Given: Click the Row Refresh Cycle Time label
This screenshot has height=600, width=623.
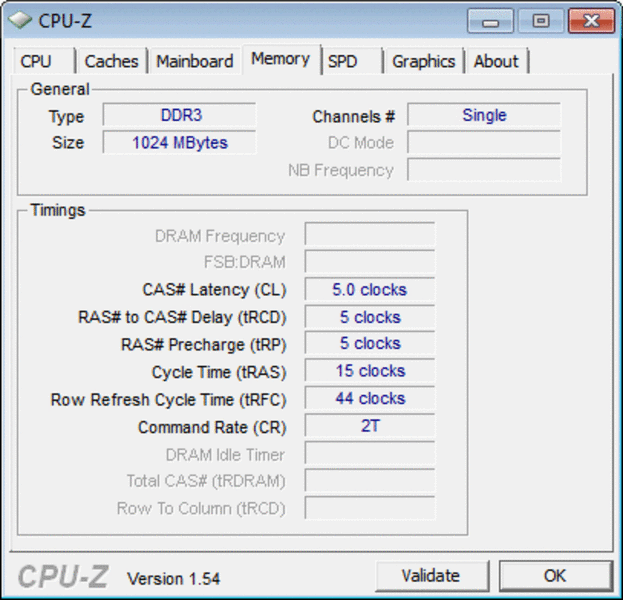Looking at the screenshot, I should coord(168,400).
